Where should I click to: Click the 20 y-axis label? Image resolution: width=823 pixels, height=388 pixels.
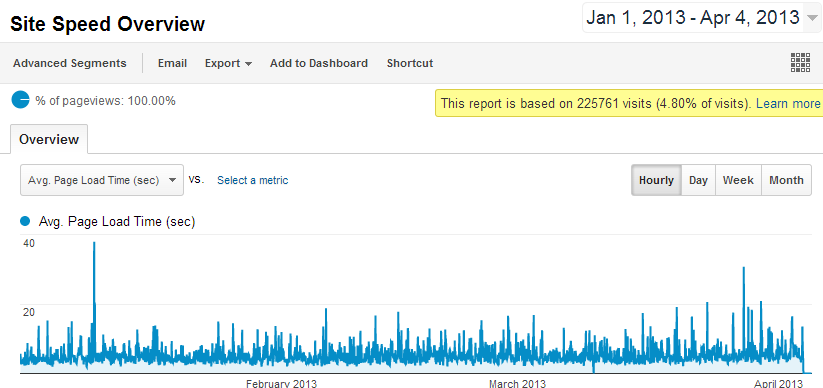pos(28,312)
